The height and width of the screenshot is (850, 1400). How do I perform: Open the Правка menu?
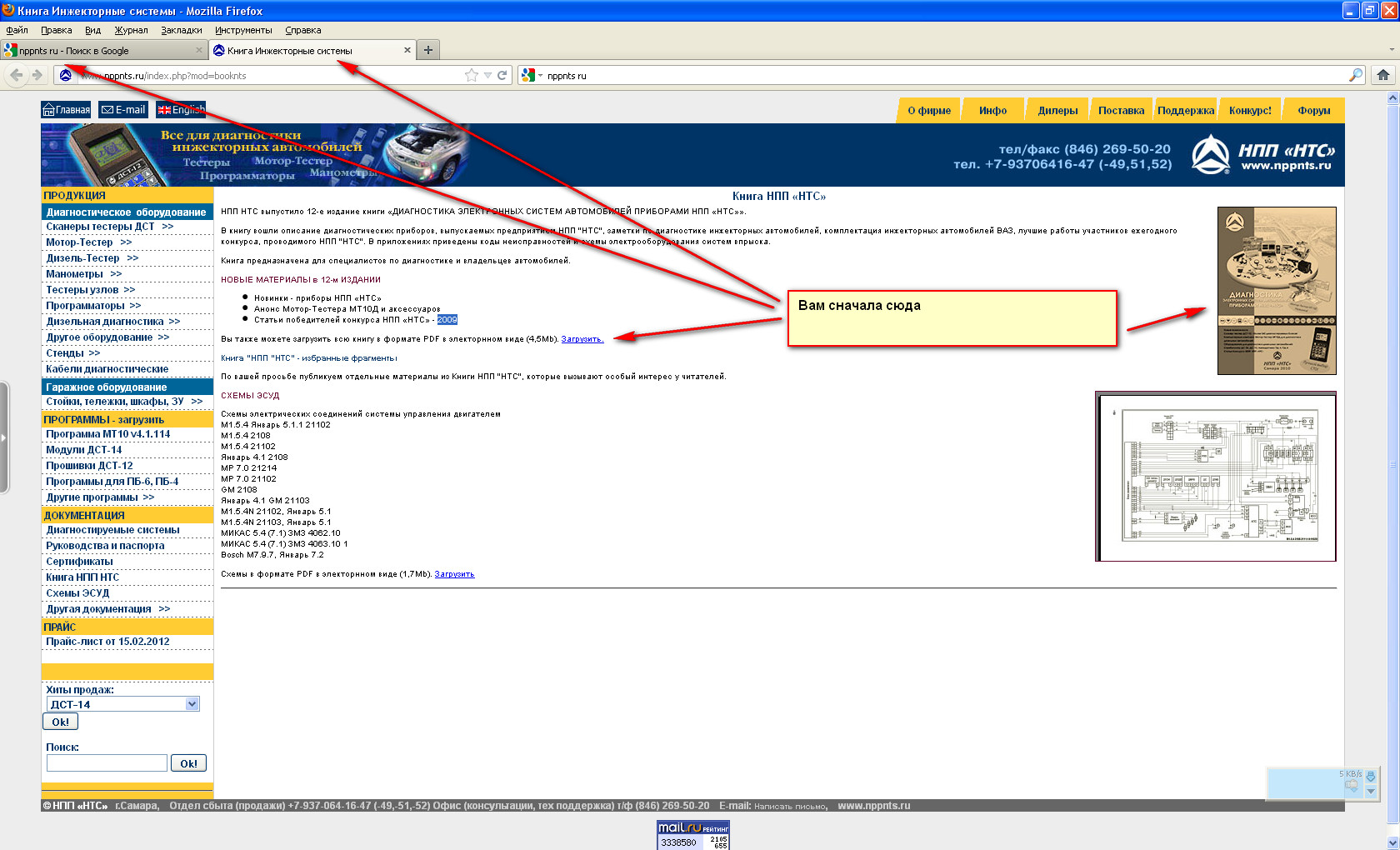click(x=56, y=30)
